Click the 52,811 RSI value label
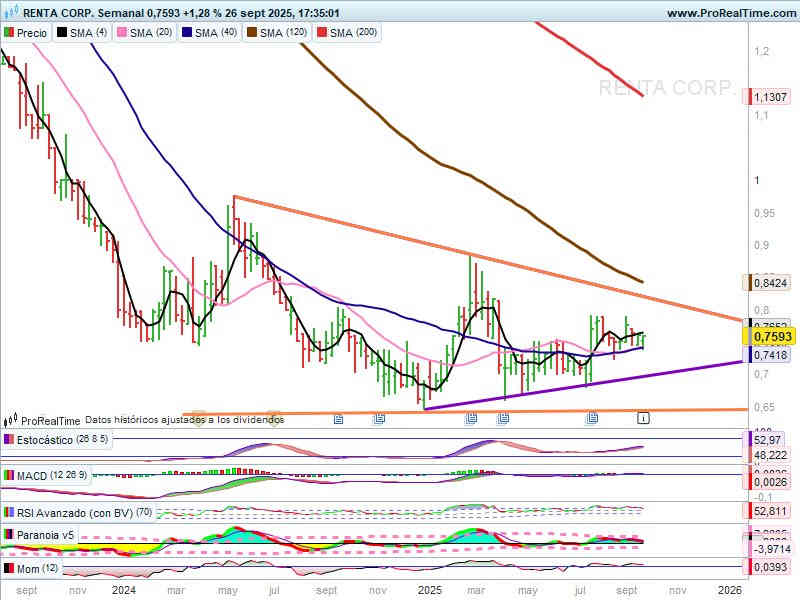Screen dimensions: 800x600 pos(770,510)
